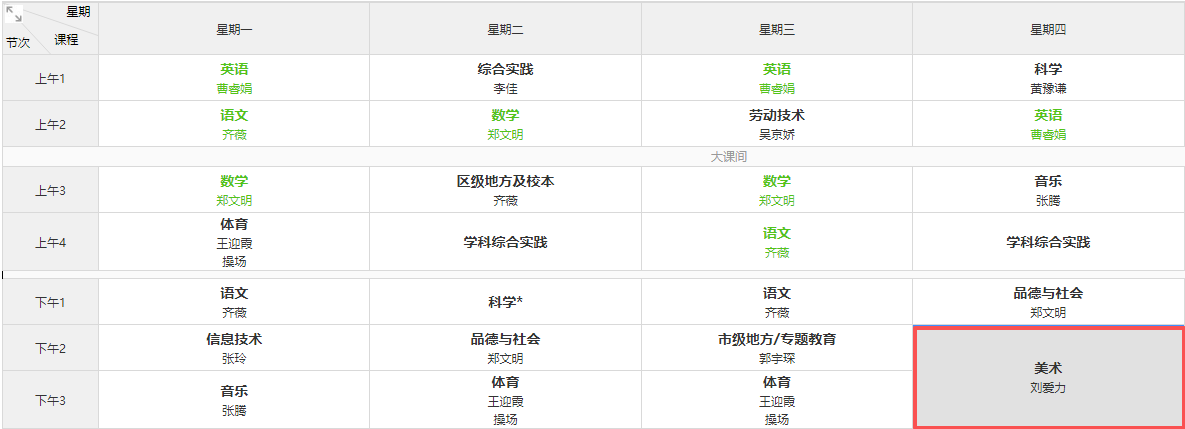The width and height of the screenshot is (1185, 429).
Task: Click the expand icon in the top-left corner
Action: click(14, 13)
